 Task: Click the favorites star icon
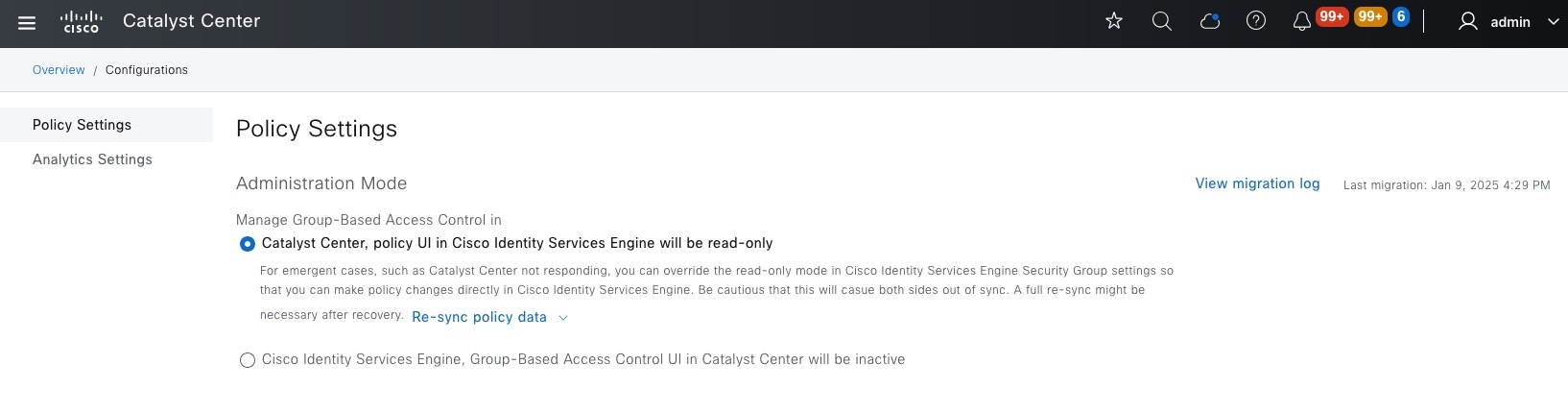pyautogui.click(x=1113, y=21)
